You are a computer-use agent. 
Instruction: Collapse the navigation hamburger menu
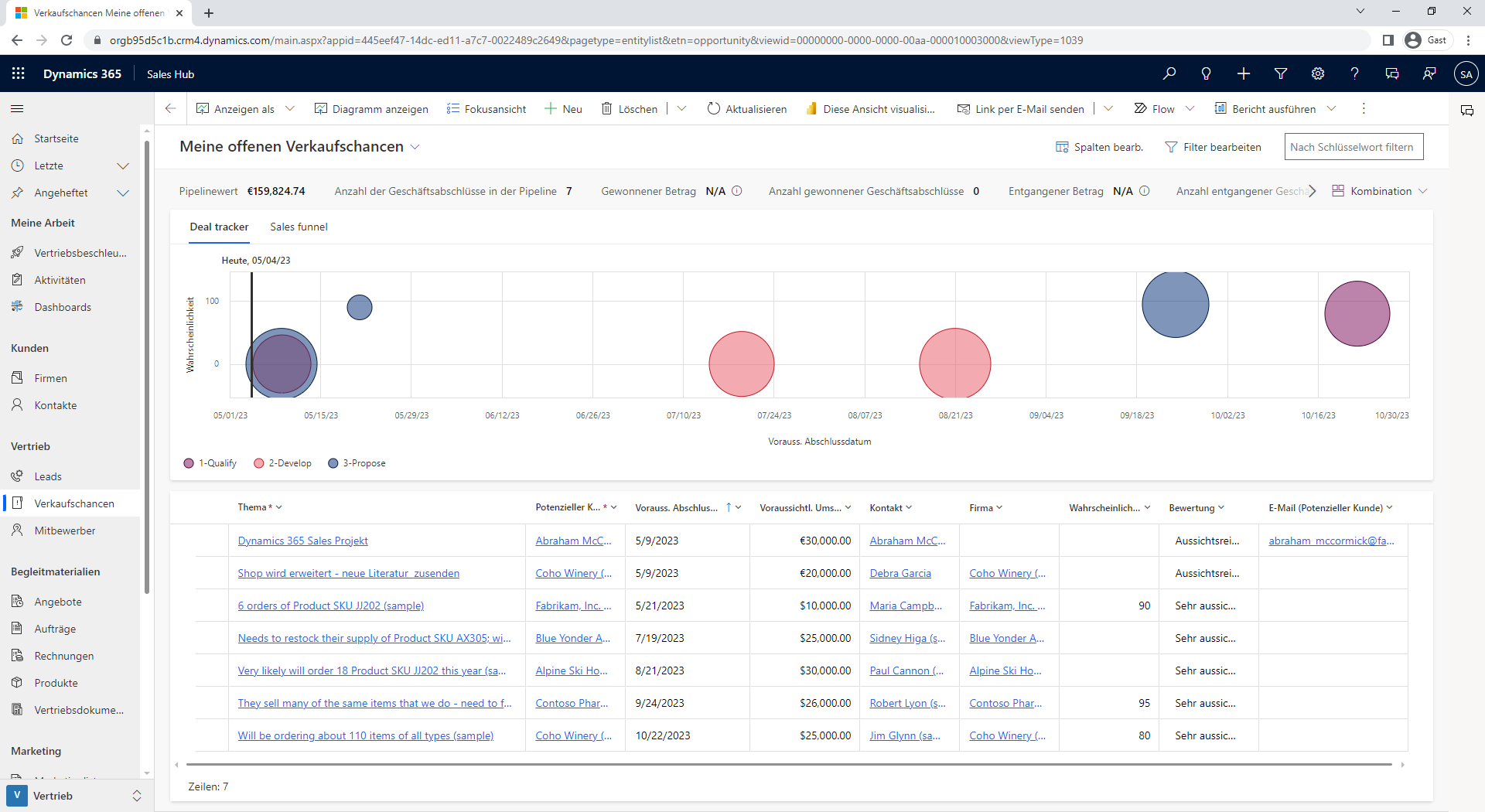point(17,109)
